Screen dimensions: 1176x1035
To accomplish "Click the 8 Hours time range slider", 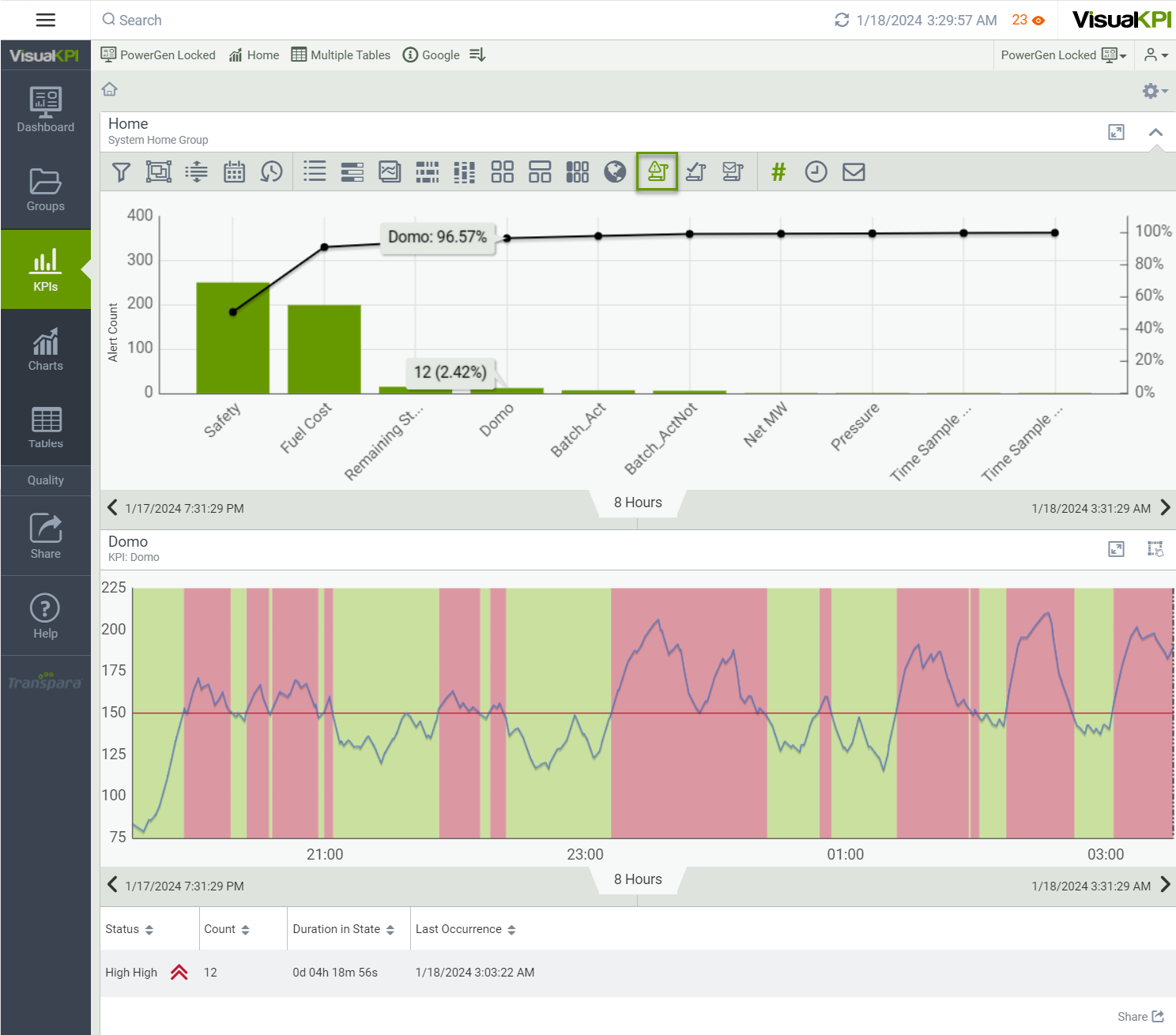I will (638, 502).
